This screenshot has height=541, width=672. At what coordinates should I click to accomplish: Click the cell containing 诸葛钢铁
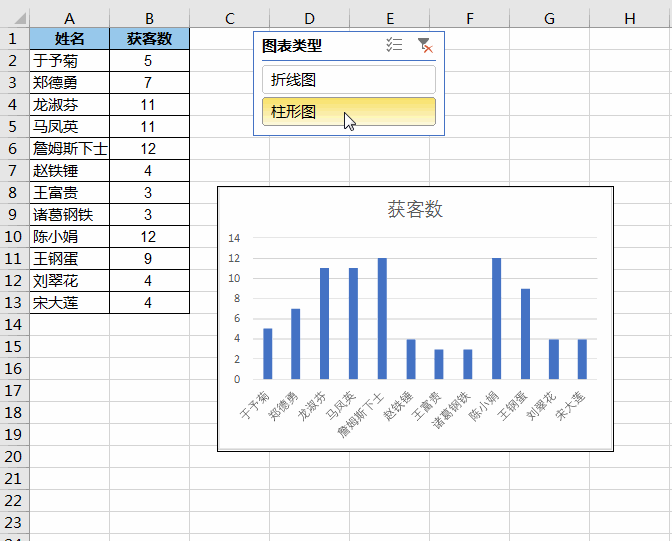(69, 215)
